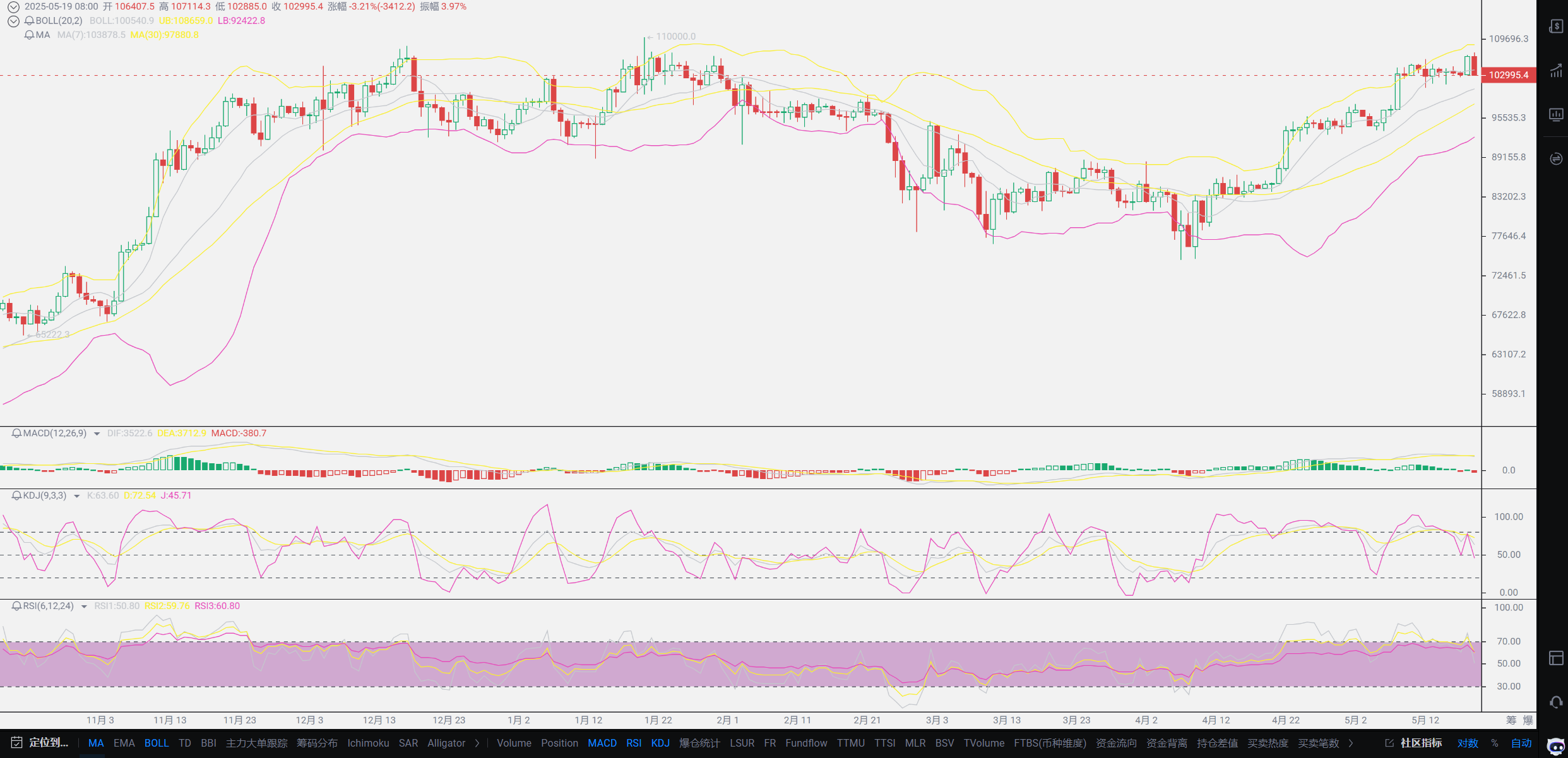Select the Volume sub-indicator tab
Screen dimensions: 1568x758
click(513, 743)
